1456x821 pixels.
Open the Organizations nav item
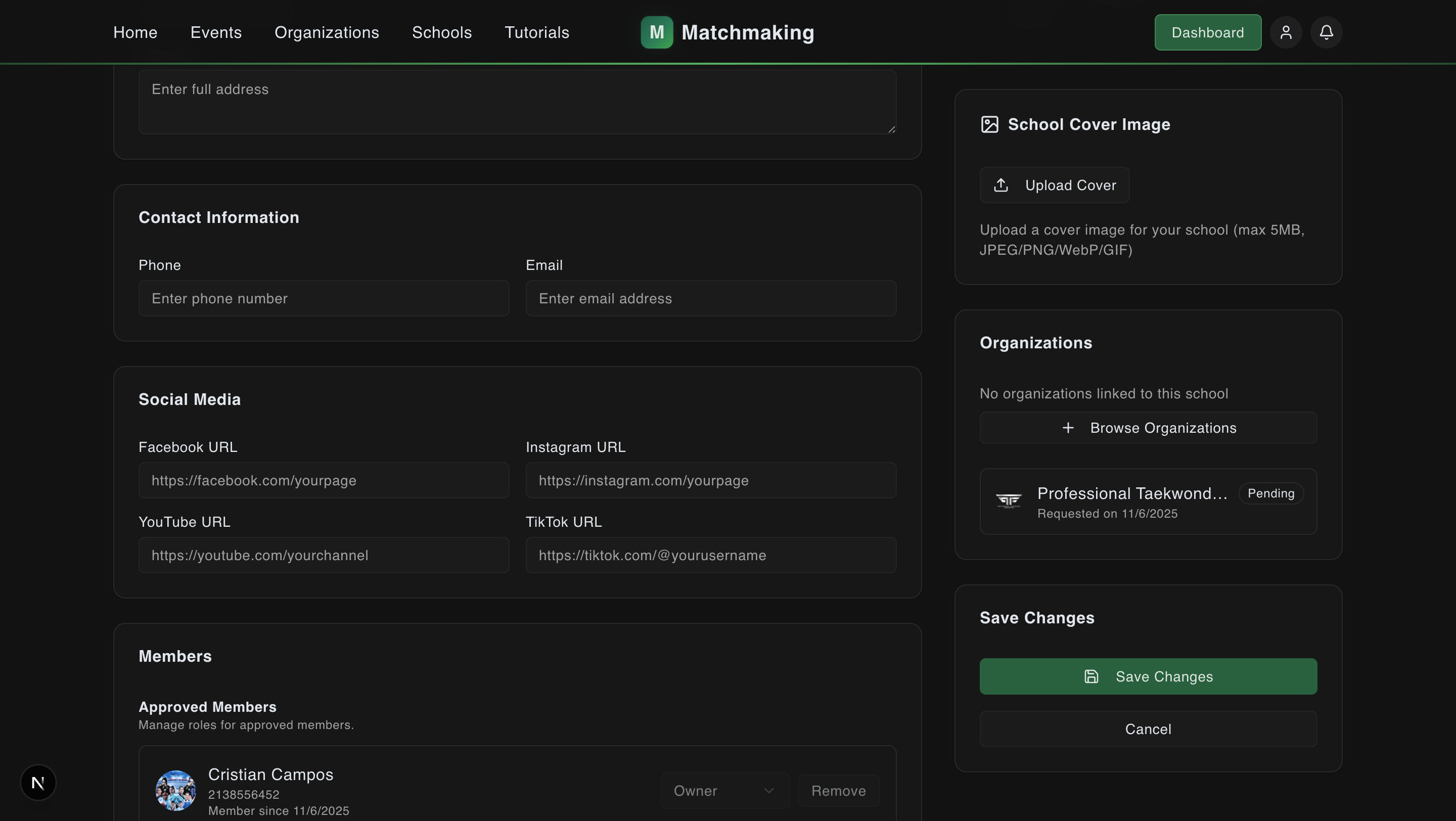[x=327, y=32]
